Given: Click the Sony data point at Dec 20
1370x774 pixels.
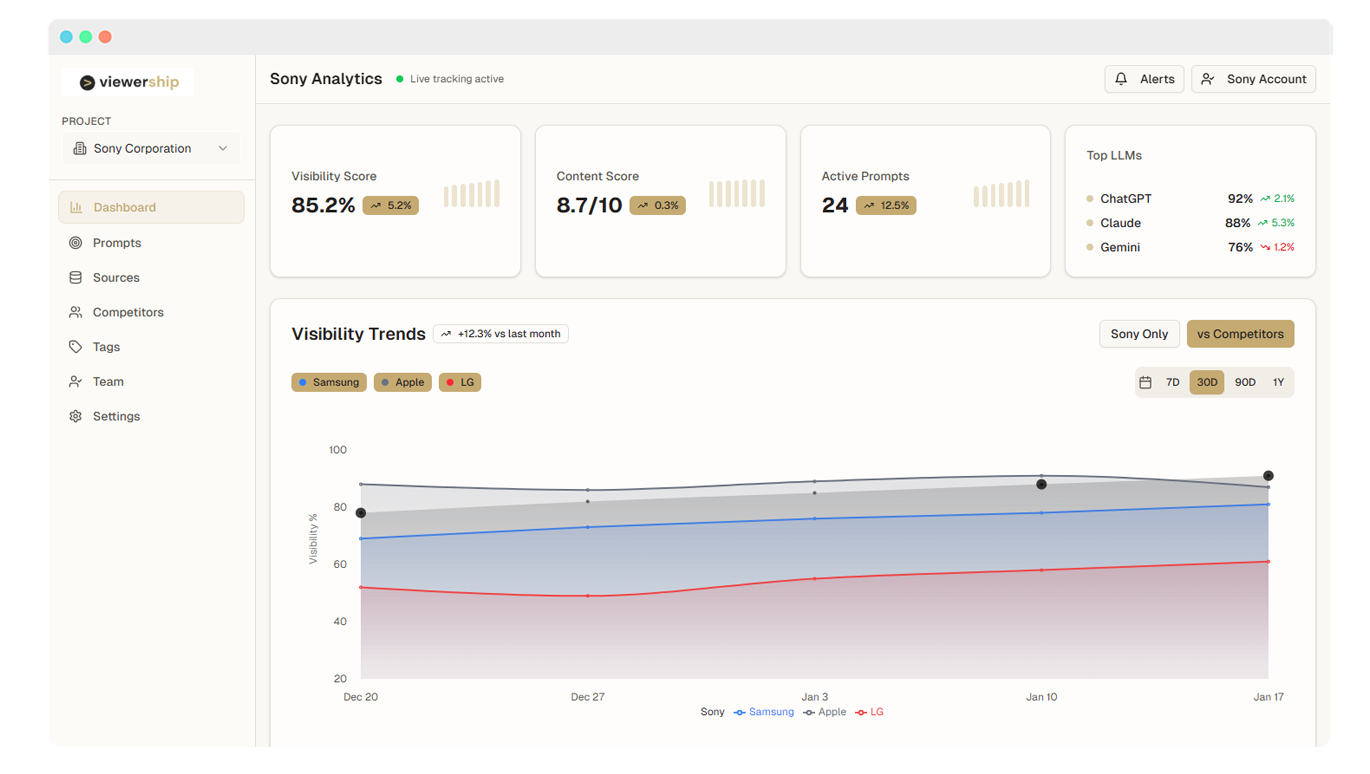Looking at the screenshot, I should tap(361, 513).
